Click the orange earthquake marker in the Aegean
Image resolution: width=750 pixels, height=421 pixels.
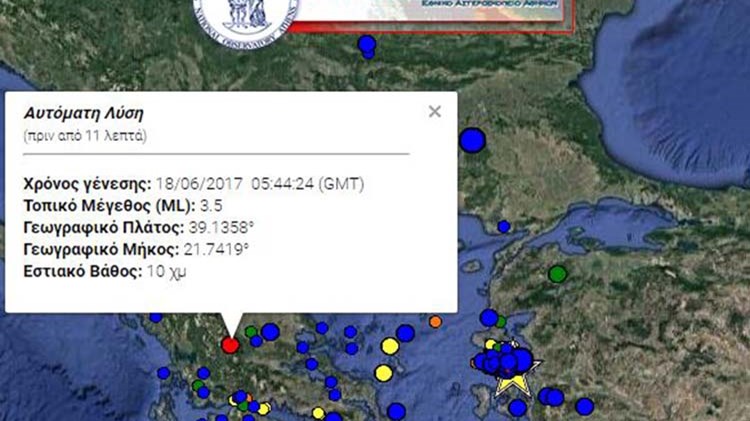pyautogui.click(x=435, y=321)
